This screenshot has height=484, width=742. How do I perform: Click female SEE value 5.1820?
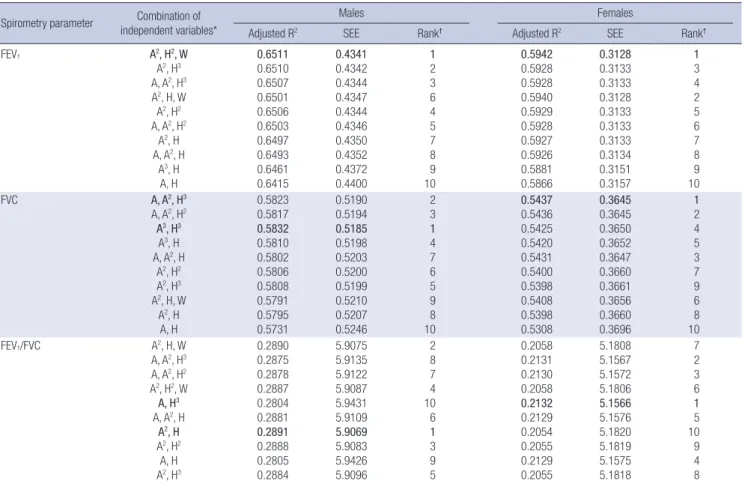[615, 432]
